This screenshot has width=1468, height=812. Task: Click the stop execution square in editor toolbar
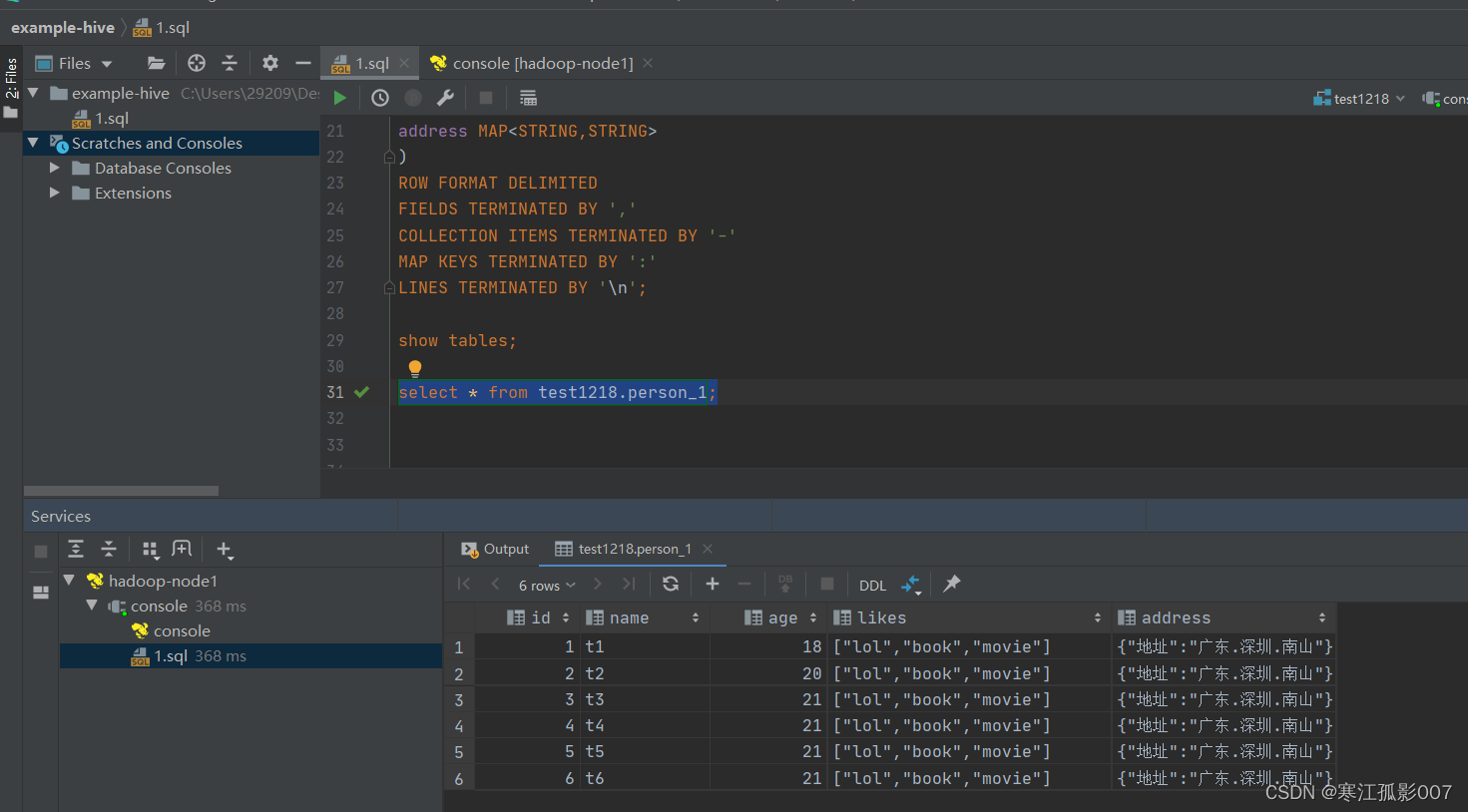click(x=486, y=98)
